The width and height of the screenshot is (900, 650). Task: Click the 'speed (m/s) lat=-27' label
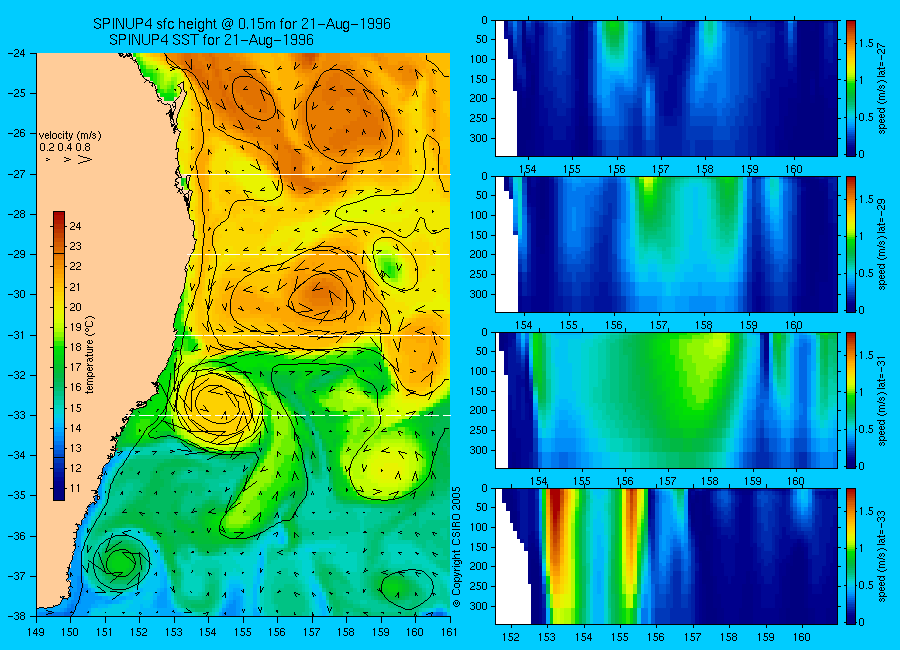[882, 88]
